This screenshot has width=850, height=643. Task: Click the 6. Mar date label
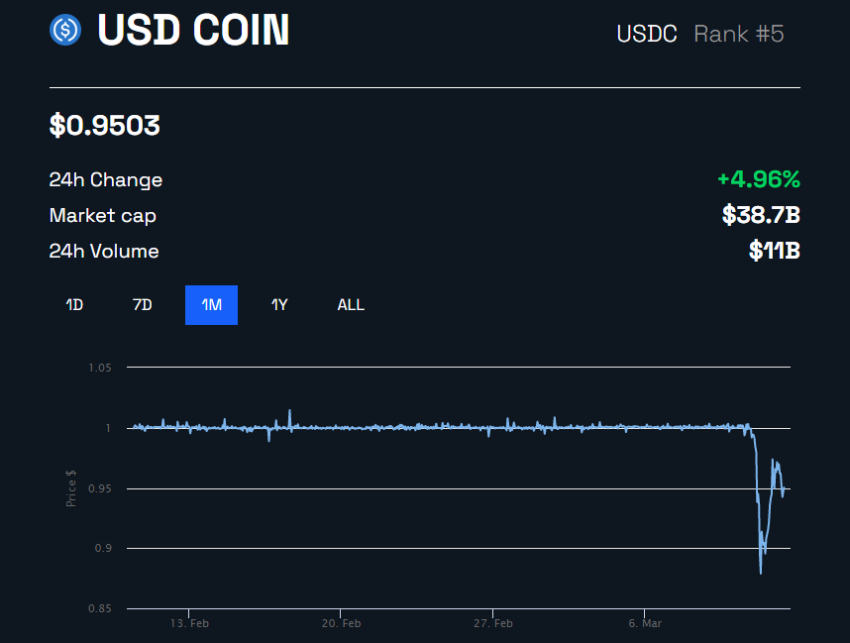tap(645, 623)
